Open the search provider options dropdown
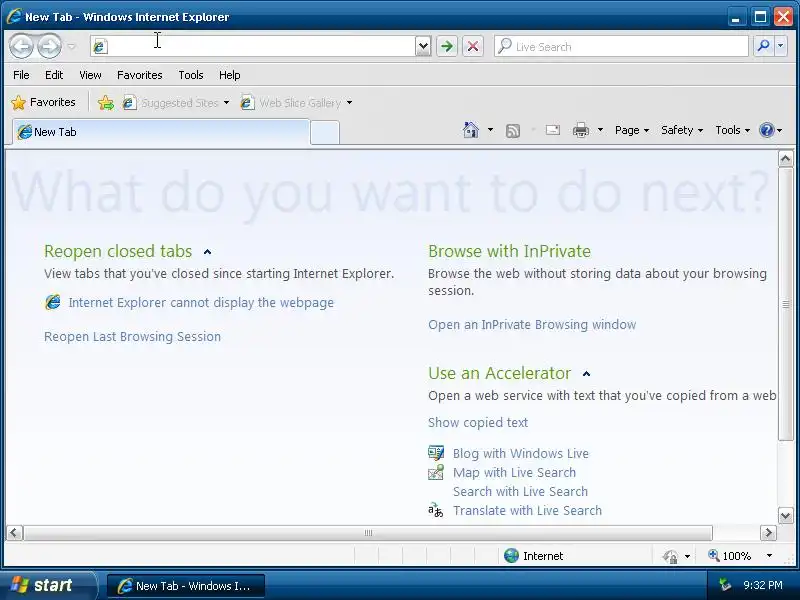This screenshot has width=800, height=600. click(x=780, y=46)
